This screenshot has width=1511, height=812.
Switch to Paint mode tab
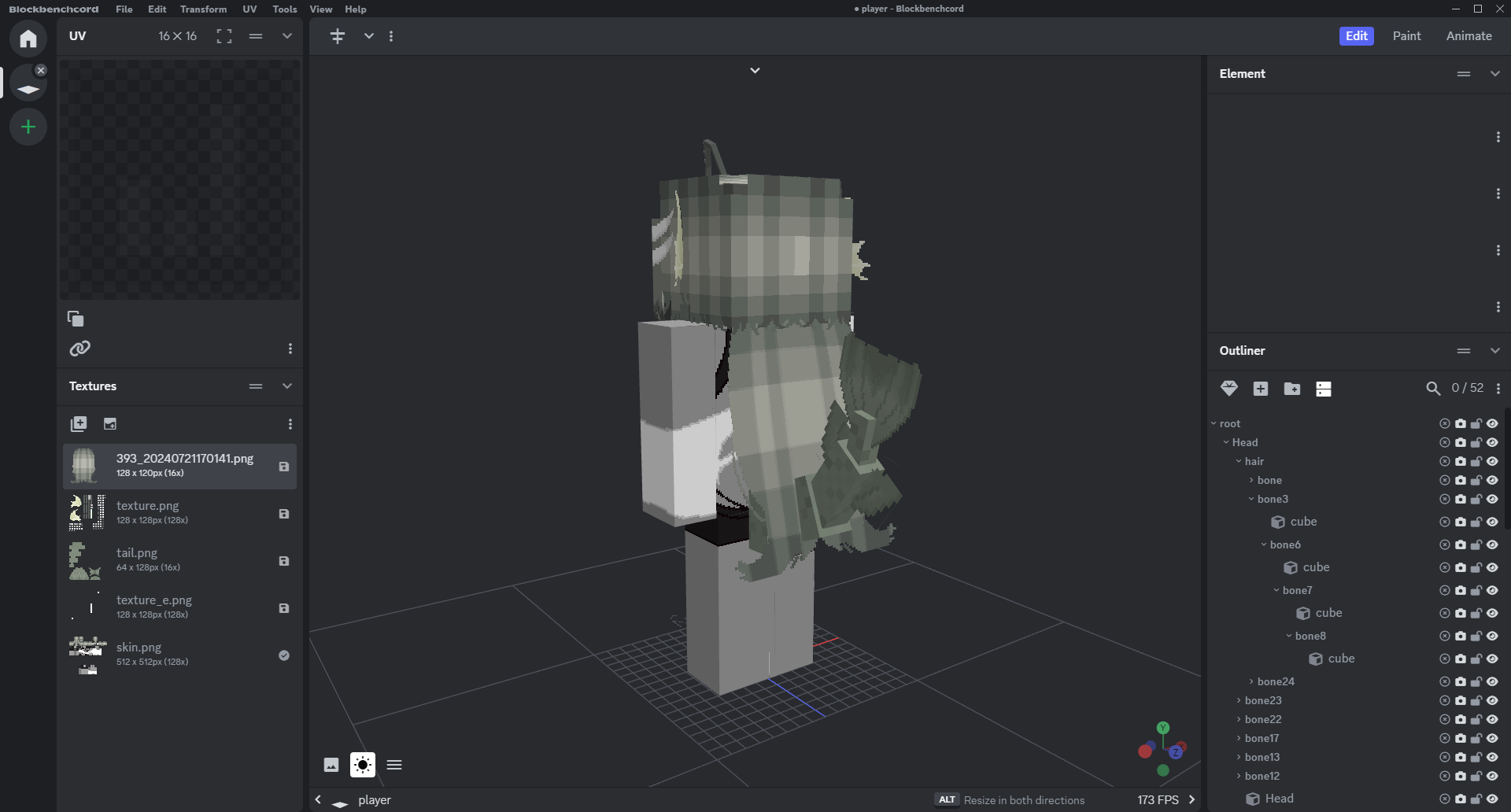(x=1406, y=36)
